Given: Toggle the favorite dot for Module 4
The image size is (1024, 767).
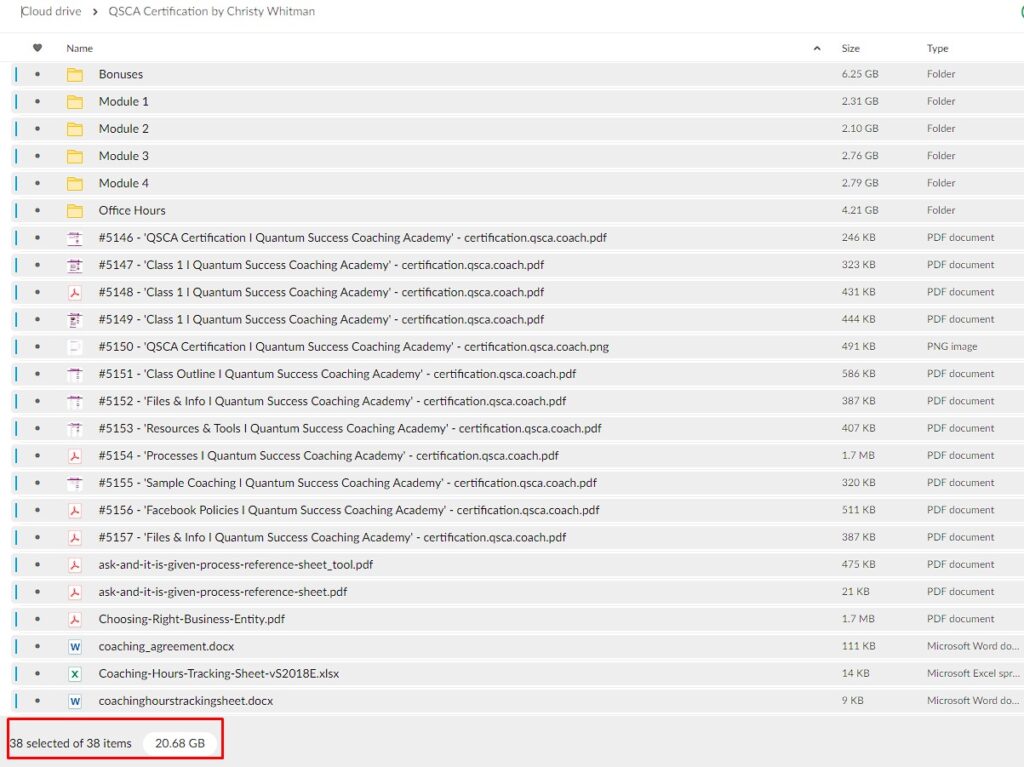Looking at the screenshot, I should (38, 184).
